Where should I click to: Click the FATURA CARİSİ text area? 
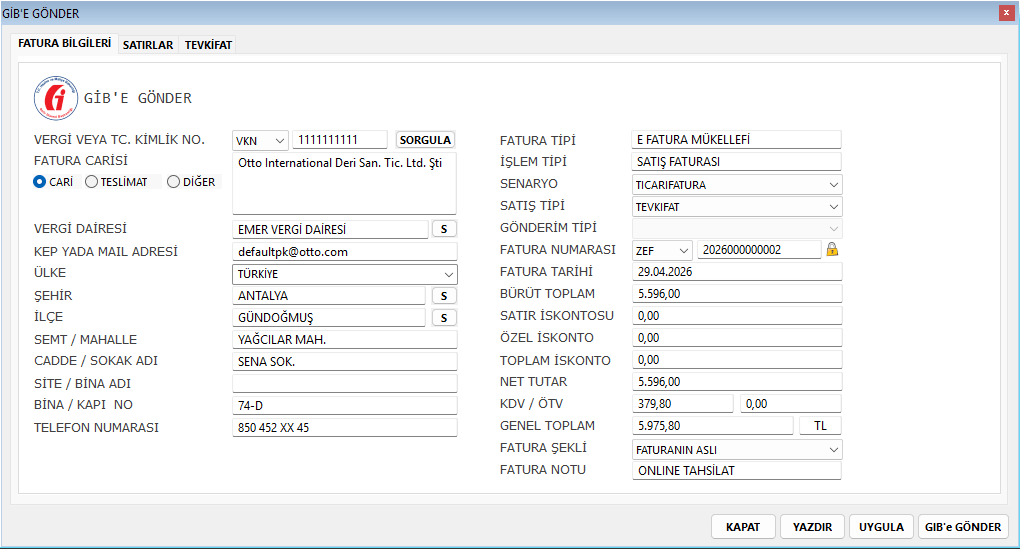(x=344, y=183)
